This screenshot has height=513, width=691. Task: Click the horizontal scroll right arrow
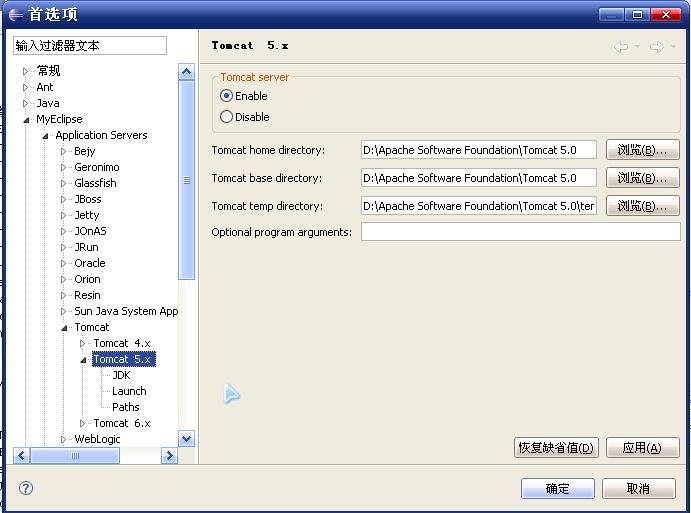click(x=169, y=455)
